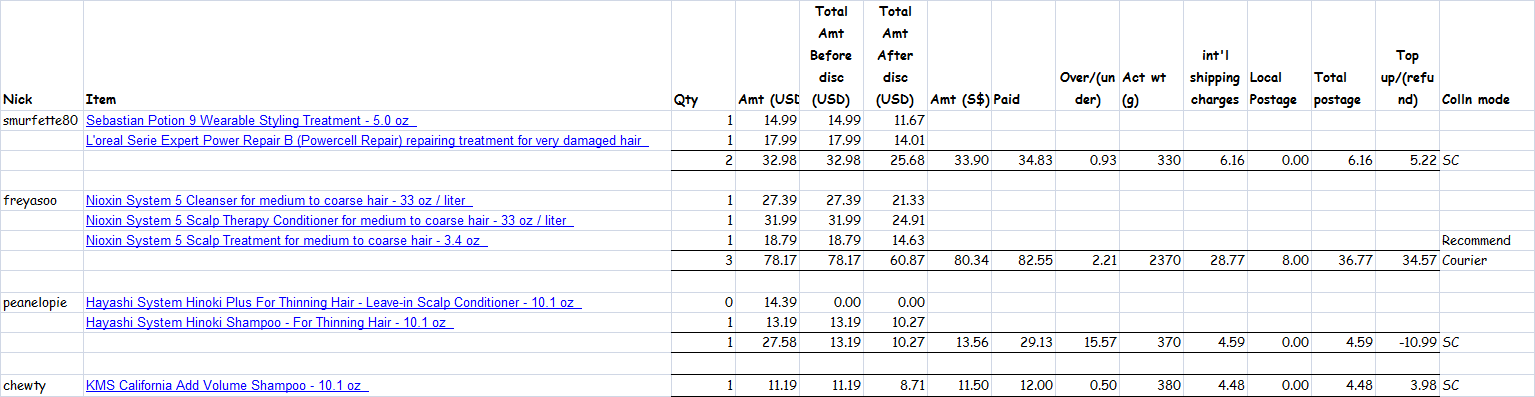The height and width of the screenshot is (397, 1535).
Task: Select the 380 actual weight cell
Action: (1152, 385)
